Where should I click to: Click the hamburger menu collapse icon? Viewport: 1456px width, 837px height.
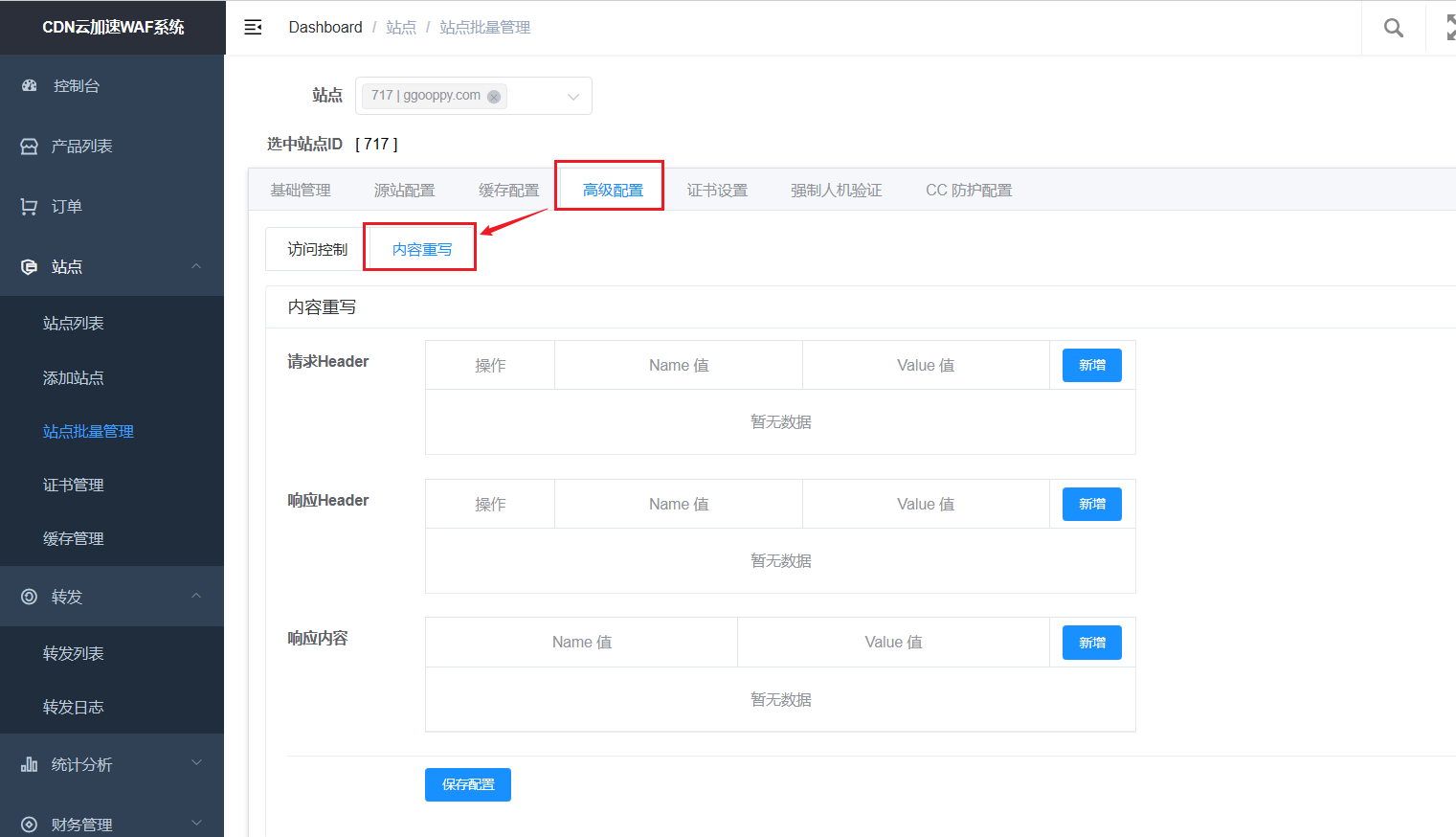coord(253,27)
